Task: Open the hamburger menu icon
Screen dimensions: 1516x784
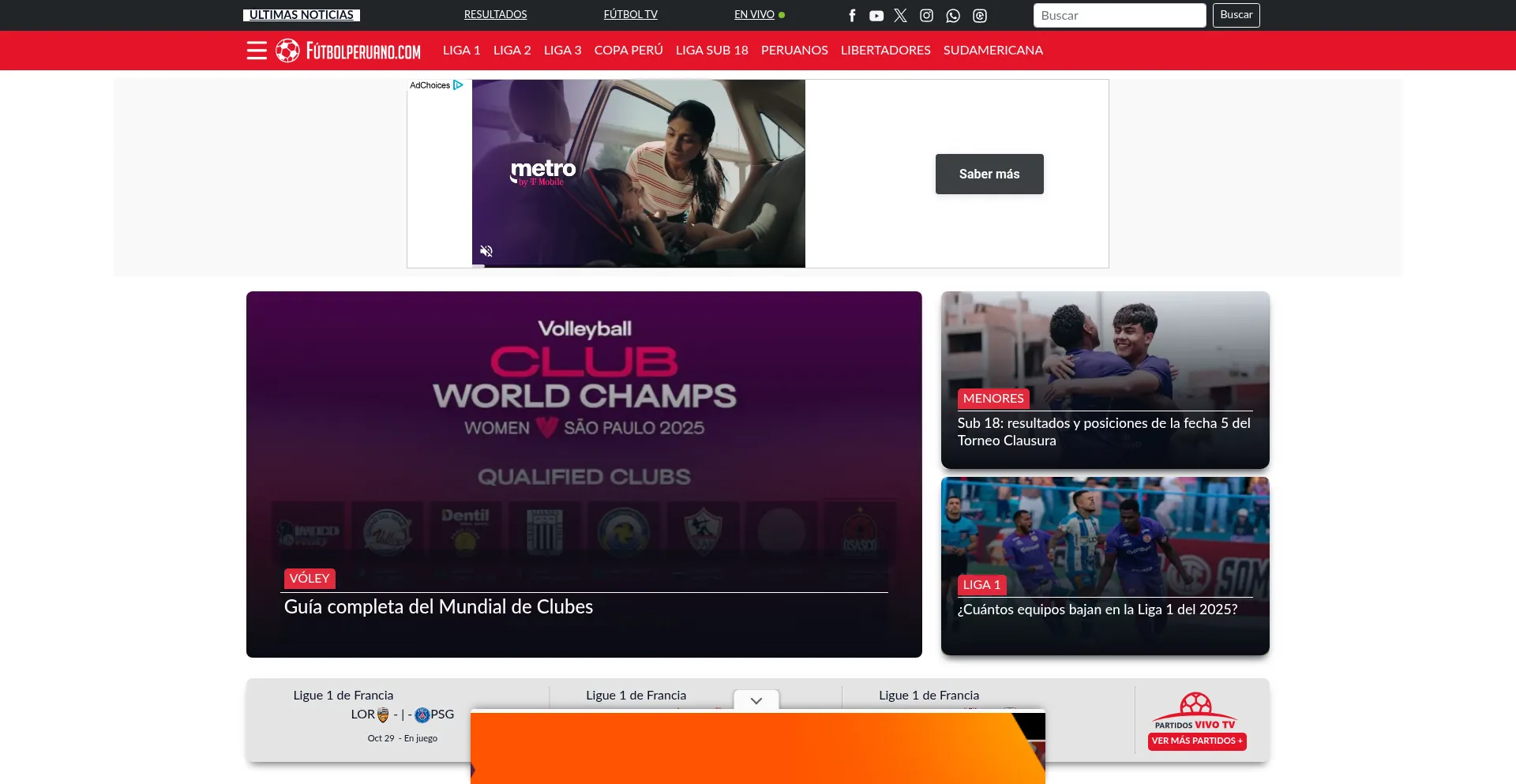Action: [x=257, y=51]
